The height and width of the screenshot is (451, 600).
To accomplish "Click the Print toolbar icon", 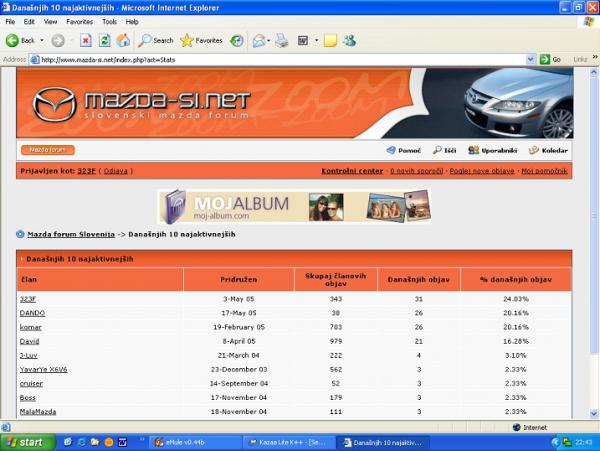I will pyautogui.click(x=281, y=41).
